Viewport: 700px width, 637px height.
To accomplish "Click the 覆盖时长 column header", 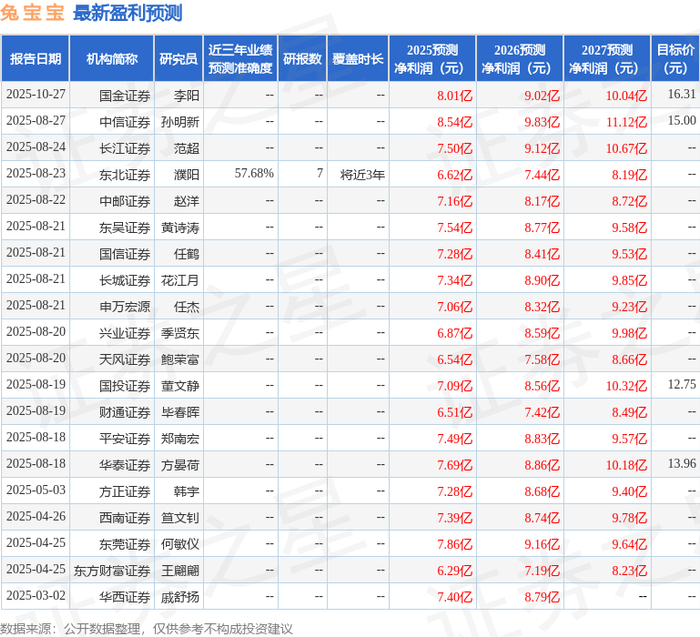I will click(358, 58).
